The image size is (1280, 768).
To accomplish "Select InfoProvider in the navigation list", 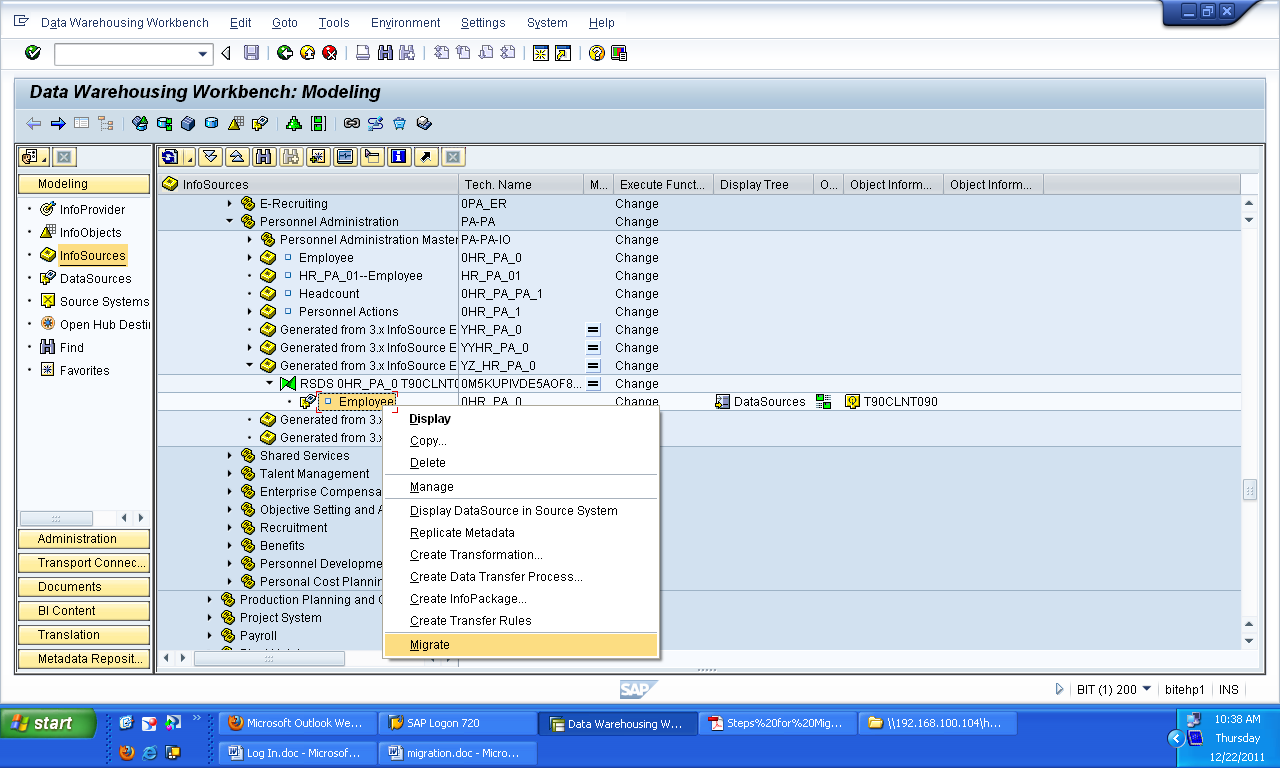I will coord(92,210).
